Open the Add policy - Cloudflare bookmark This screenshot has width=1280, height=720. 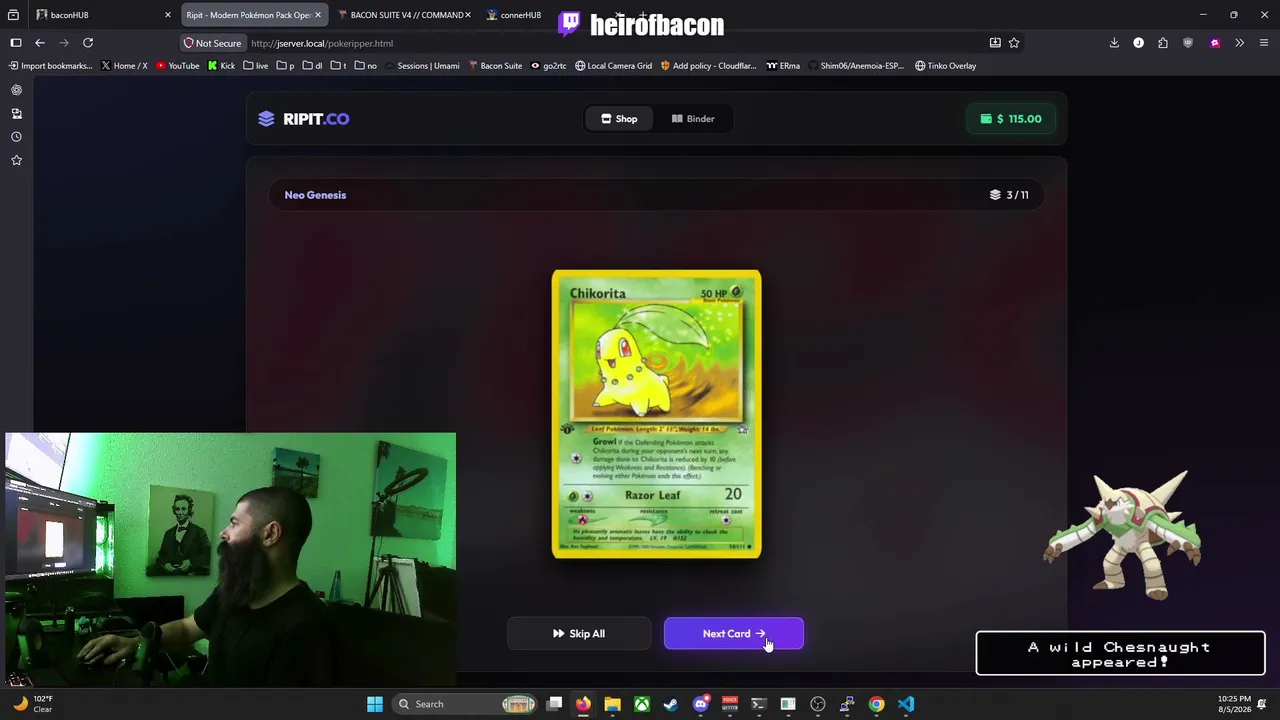[x=708, y=66]
